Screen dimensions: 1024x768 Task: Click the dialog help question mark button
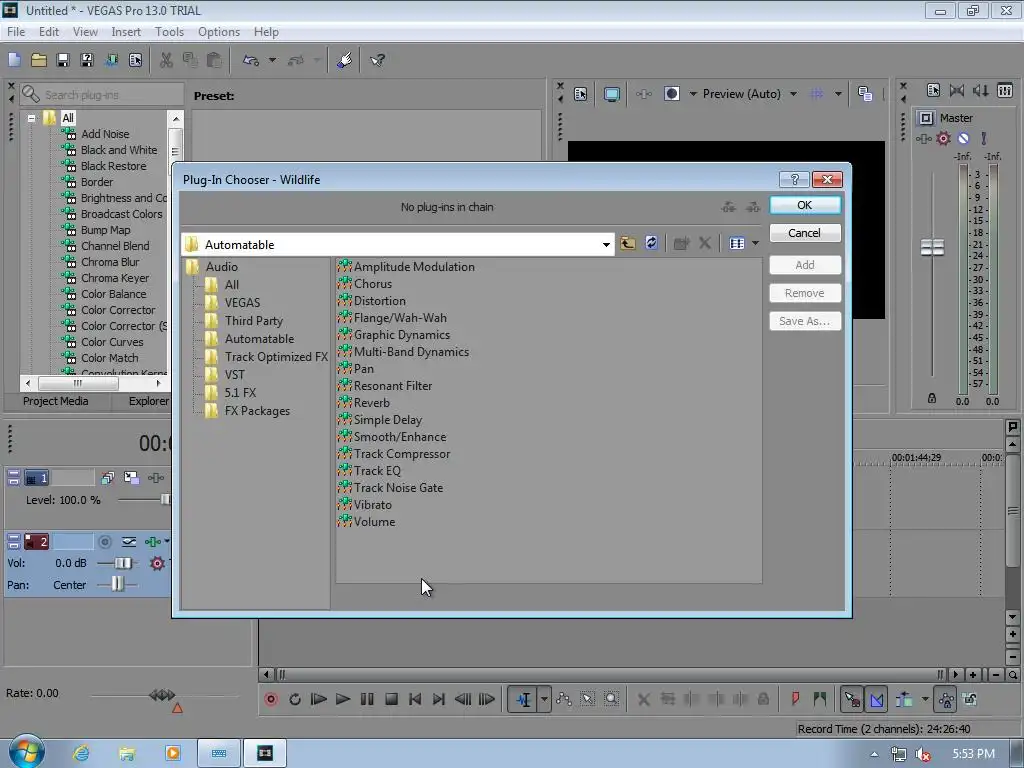(x=794, y=180)
